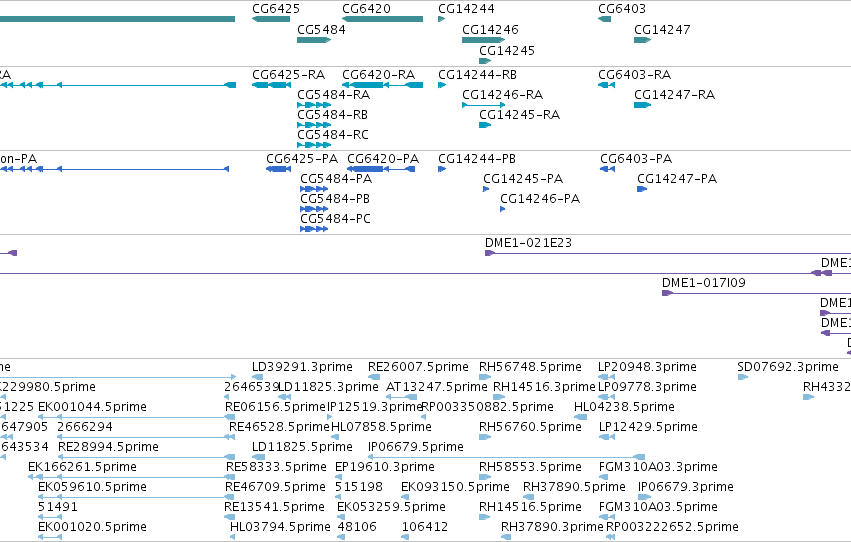The image size is (851, 542).
Task: Select the CG6420 gene bar glyph
Action: tap(383, 19)
